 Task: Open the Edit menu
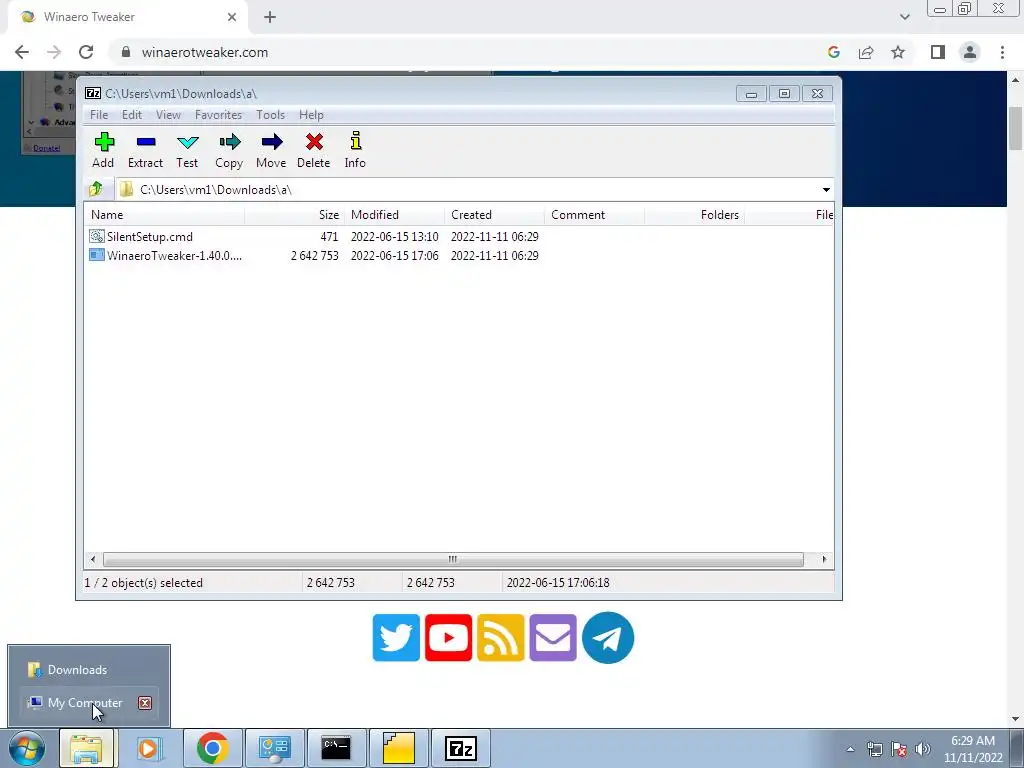[x=132, y=115]
